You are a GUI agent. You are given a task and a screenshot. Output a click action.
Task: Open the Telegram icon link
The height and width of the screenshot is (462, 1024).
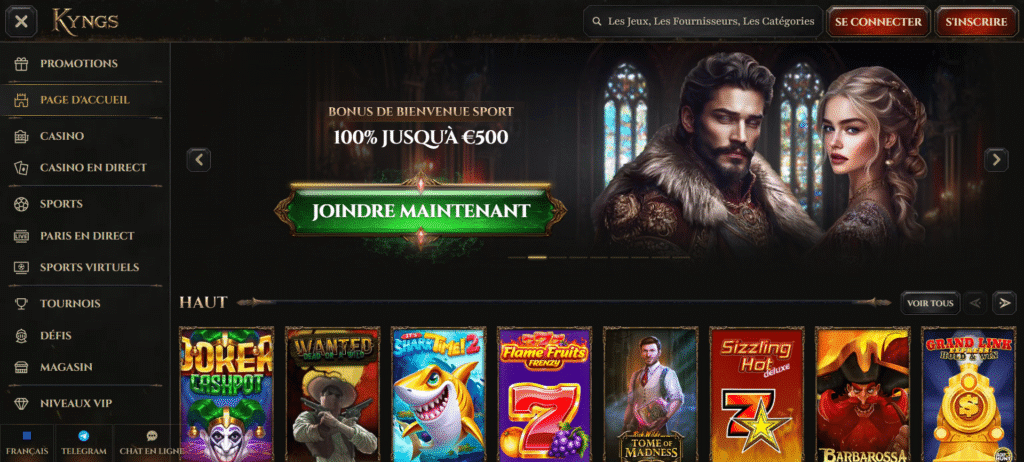pos(84,436)
